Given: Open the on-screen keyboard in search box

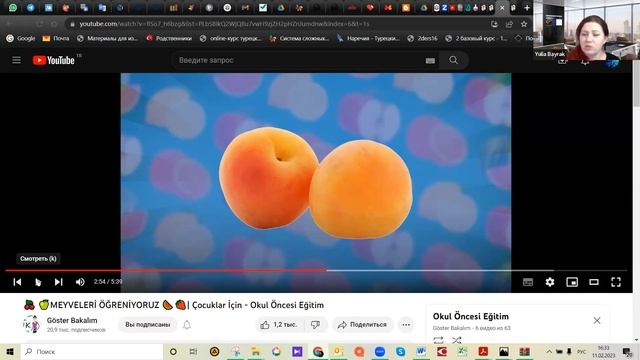Looking at the screenshot, I should [x=430, y=60].
